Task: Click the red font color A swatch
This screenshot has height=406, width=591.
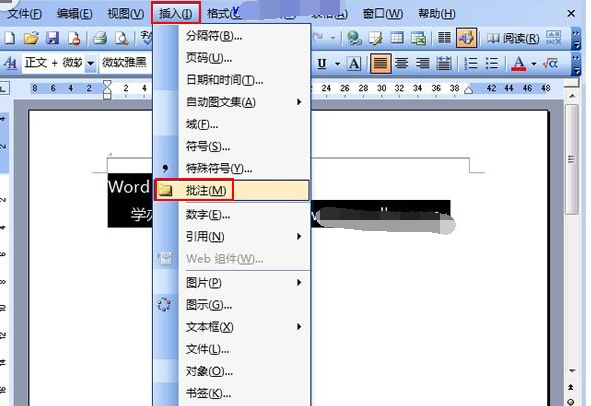Action: click(519, 63)
